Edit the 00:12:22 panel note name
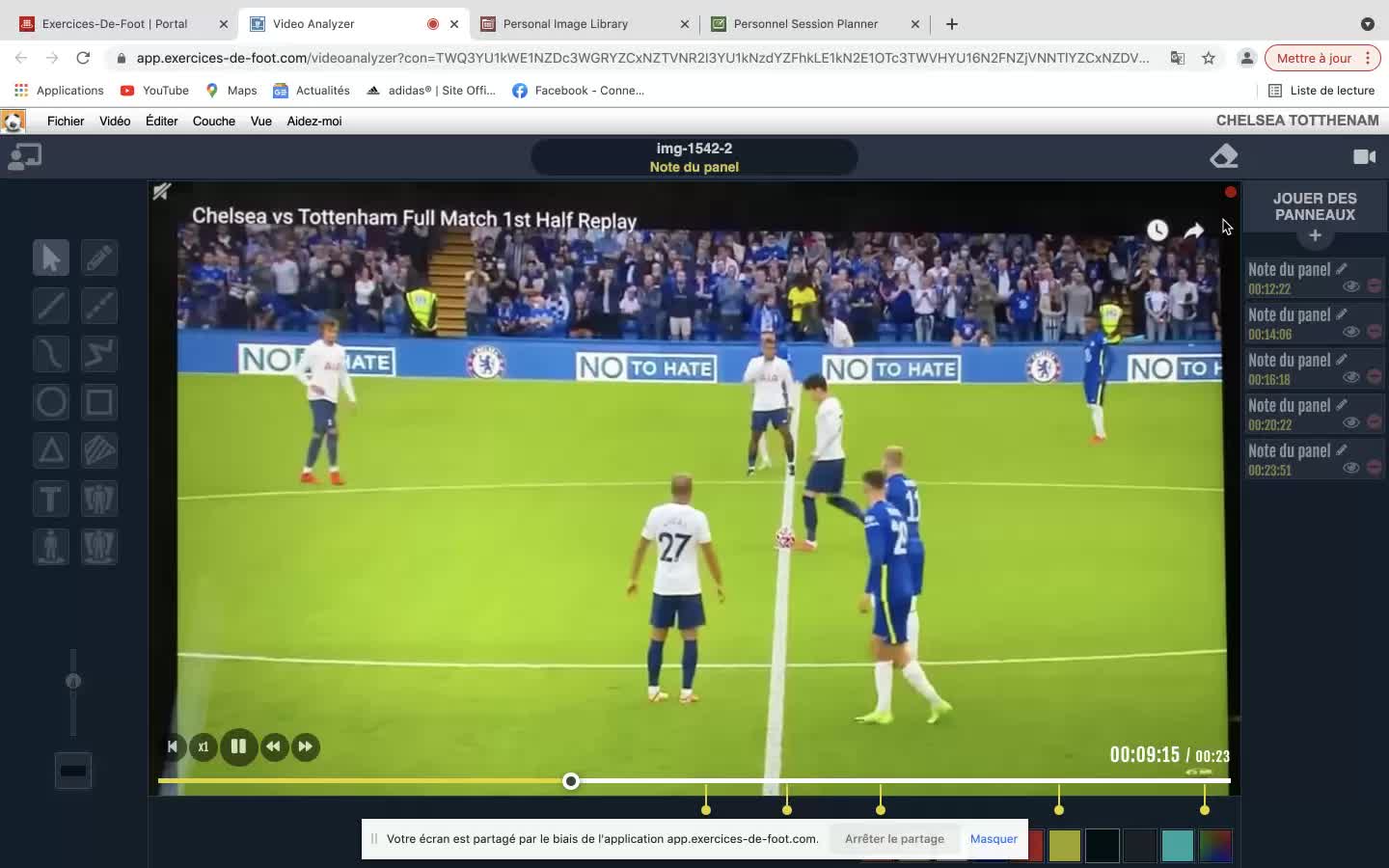This screenshot has height=868, width=1389. [1342, 268]
